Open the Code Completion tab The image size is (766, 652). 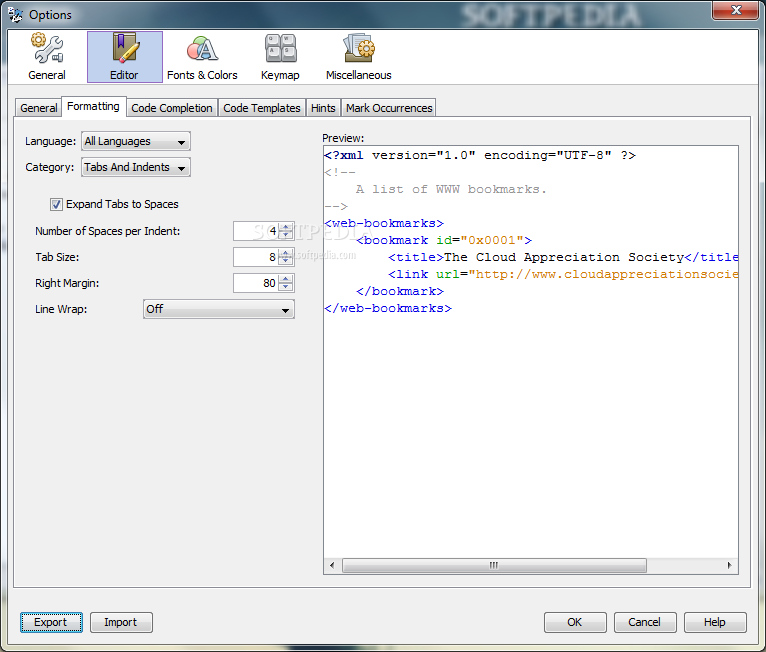pyautogui.click(x=172, y=108)
